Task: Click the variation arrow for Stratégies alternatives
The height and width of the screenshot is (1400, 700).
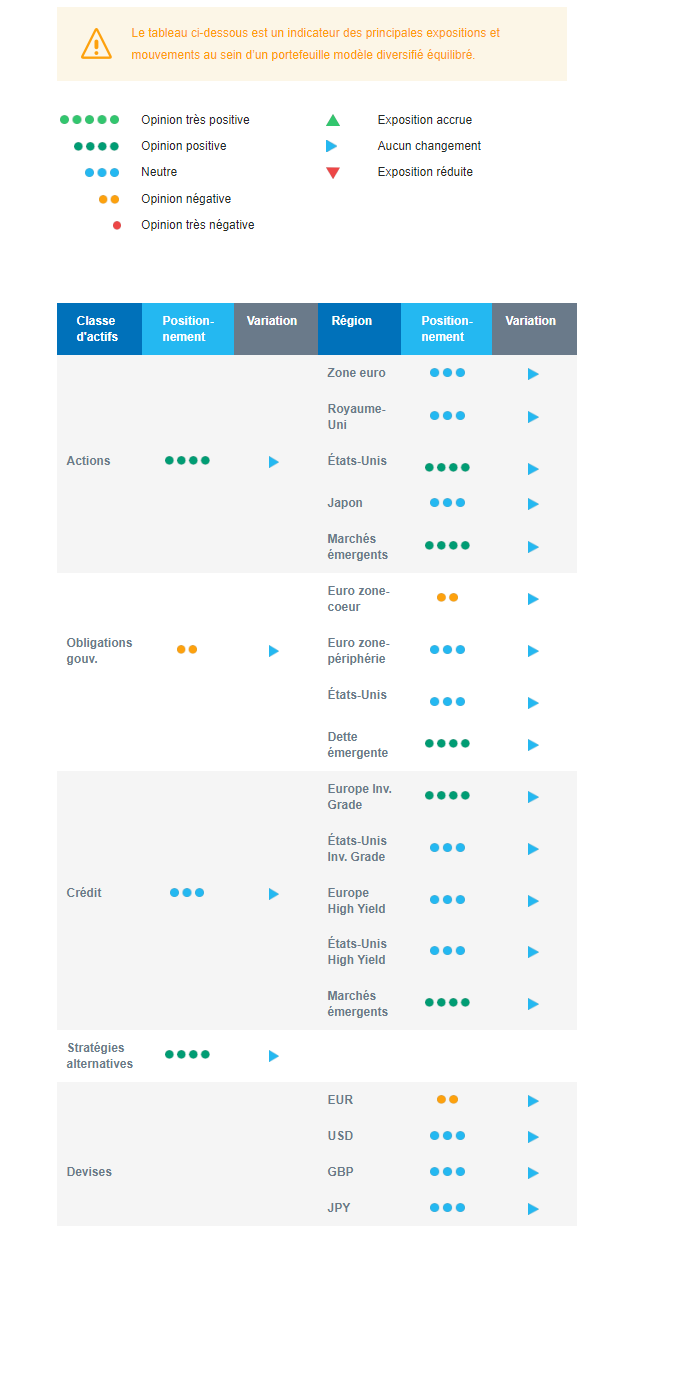Action: 274,1056
